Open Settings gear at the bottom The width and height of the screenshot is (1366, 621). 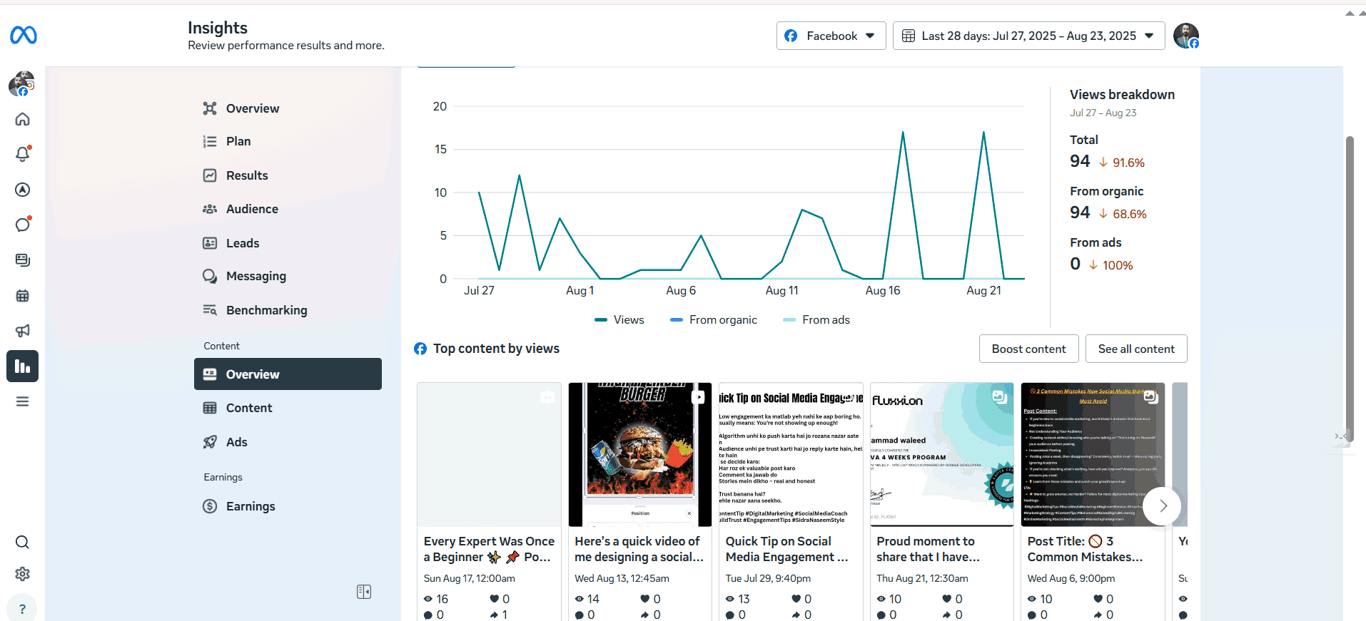tap(22, 574)
